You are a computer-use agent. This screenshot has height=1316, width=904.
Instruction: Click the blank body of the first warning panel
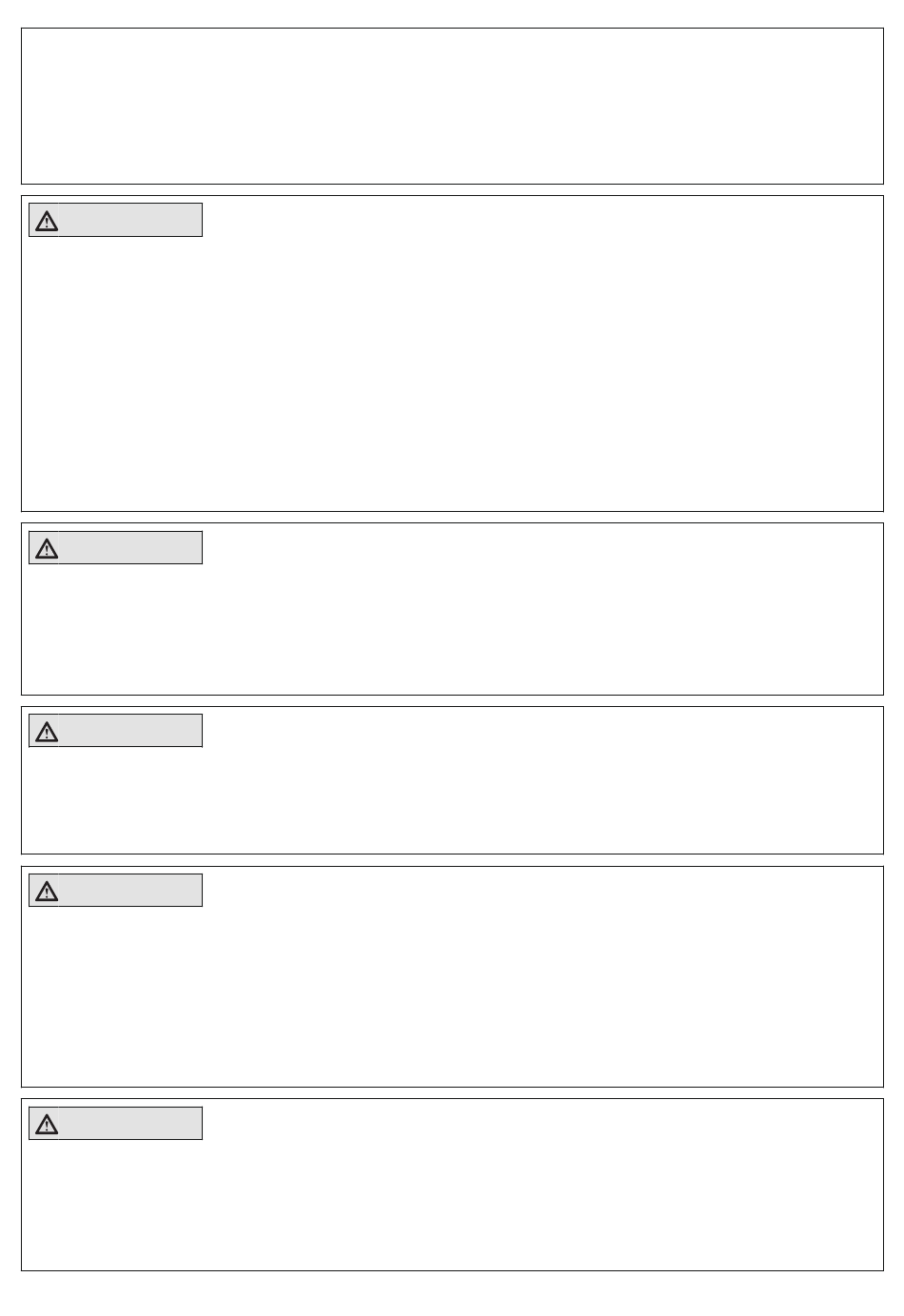tap(452, 371)
